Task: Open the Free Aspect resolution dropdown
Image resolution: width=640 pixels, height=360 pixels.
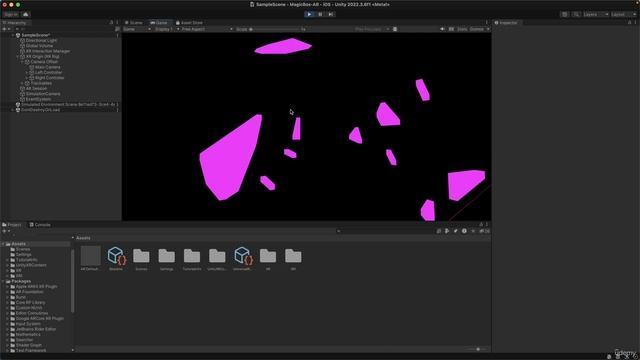Action: [206, 29]
